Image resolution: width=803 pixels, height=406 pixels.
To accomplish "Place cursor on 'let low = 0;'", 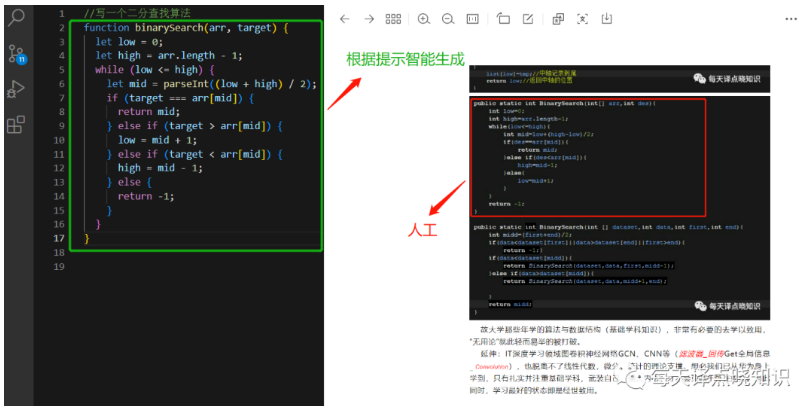I will pos(129,42).
